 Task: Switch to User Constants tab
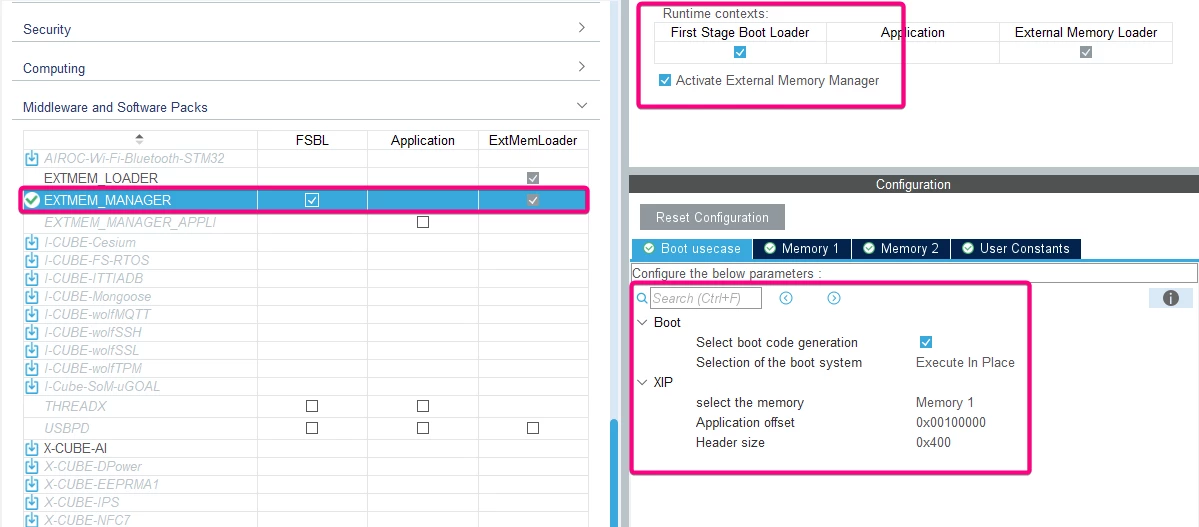tap(1015, 249)
